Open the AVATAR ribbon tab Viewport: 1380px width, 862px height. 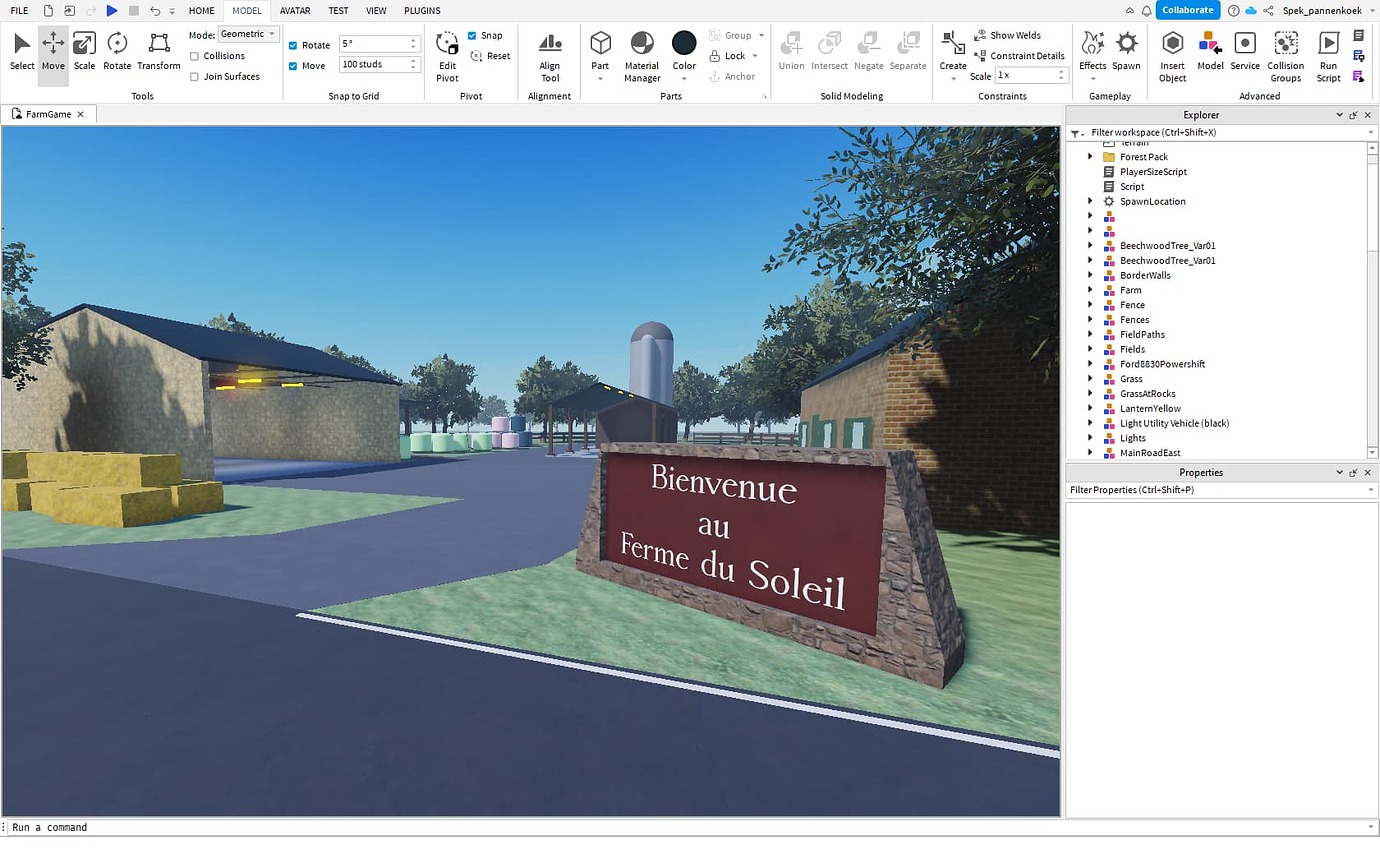pos(295,10)
